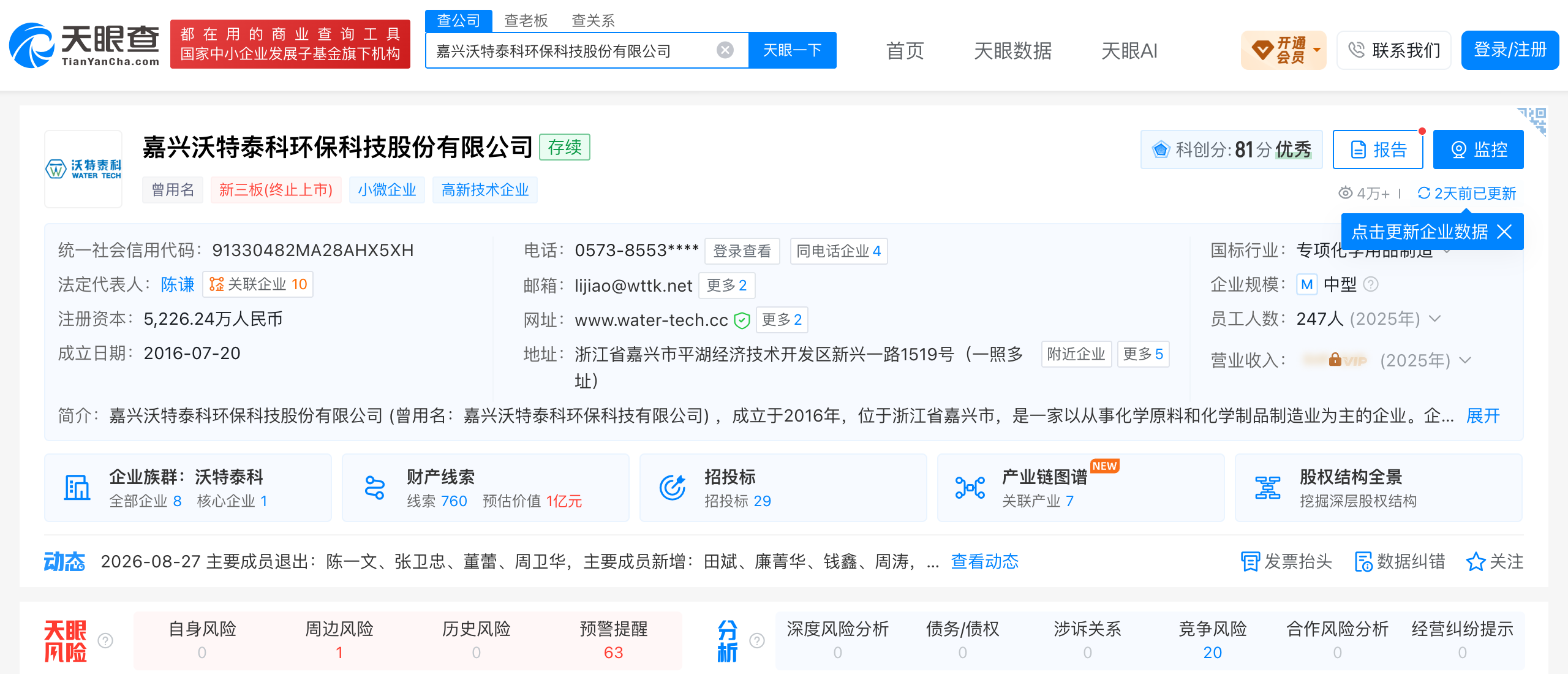
Task: Click the 监控 monitor button
Action: click(1479, 150)
